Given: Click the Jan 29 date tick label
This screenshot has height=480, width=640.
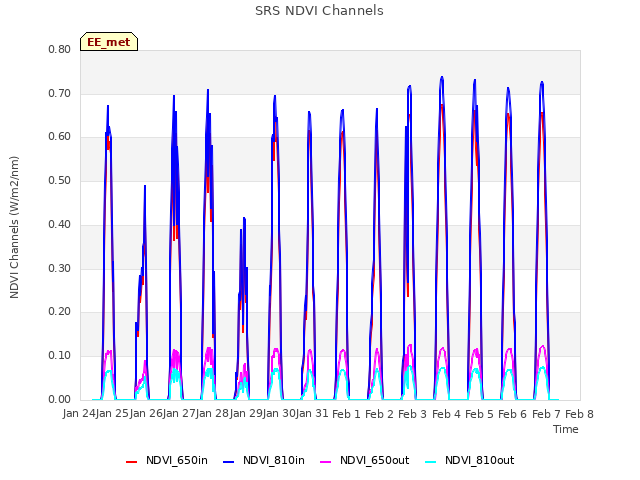Looking at the screenshot, I should [x=246, y=414].
